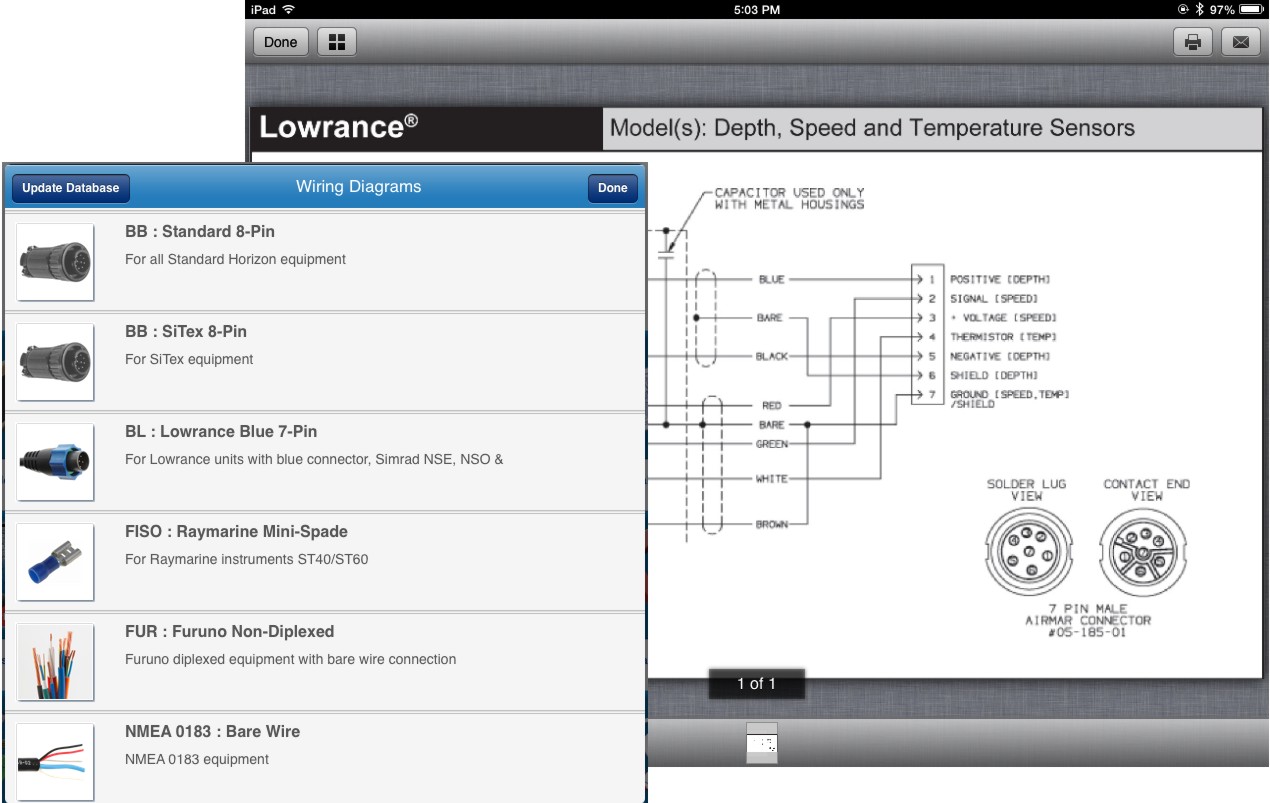The width and height of the screenshot is (1270, 803).
Task: Select 'NMEA 0183 : Bare Wire' row title
Action: click(x=213, y=732)
